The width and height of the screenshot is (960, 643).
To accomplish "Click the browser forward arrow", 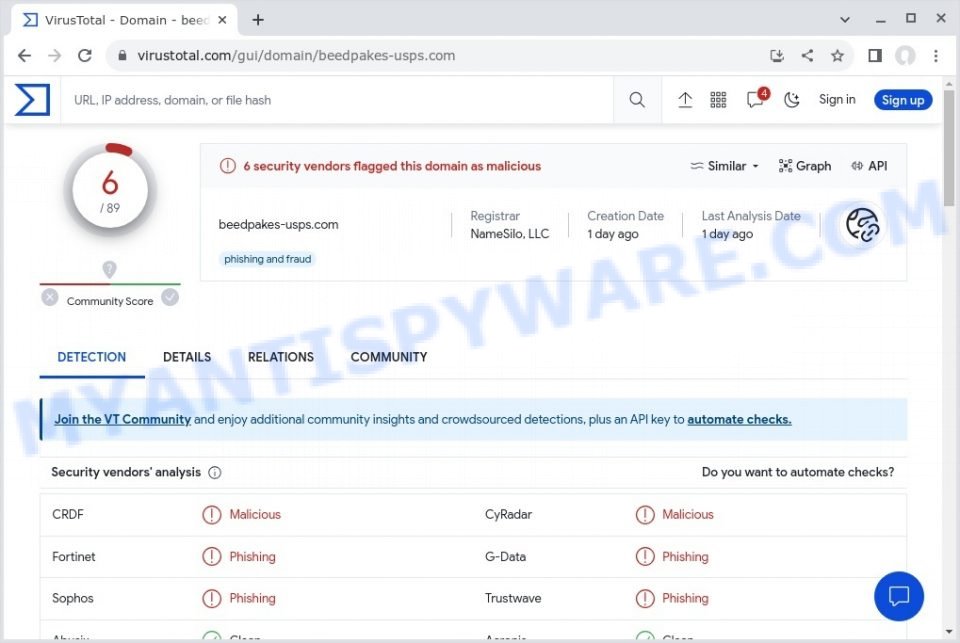I will click(54, 56).
